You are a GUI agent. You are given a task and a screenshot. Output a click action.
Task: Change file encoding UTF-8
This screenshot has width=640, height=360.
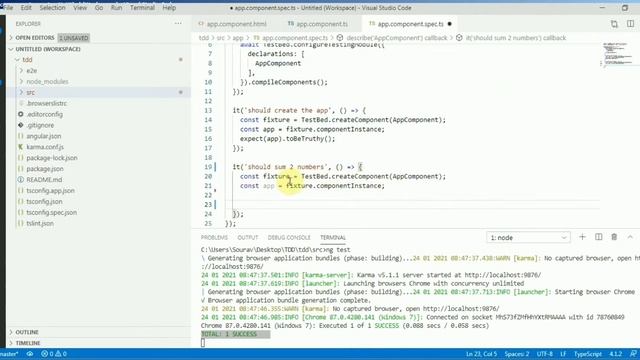click(545, 354)
